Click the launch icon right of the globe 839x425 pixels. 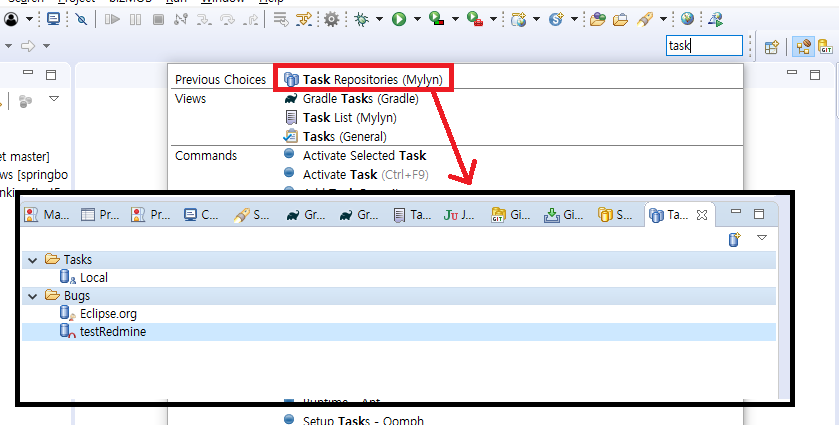point(715,20)
